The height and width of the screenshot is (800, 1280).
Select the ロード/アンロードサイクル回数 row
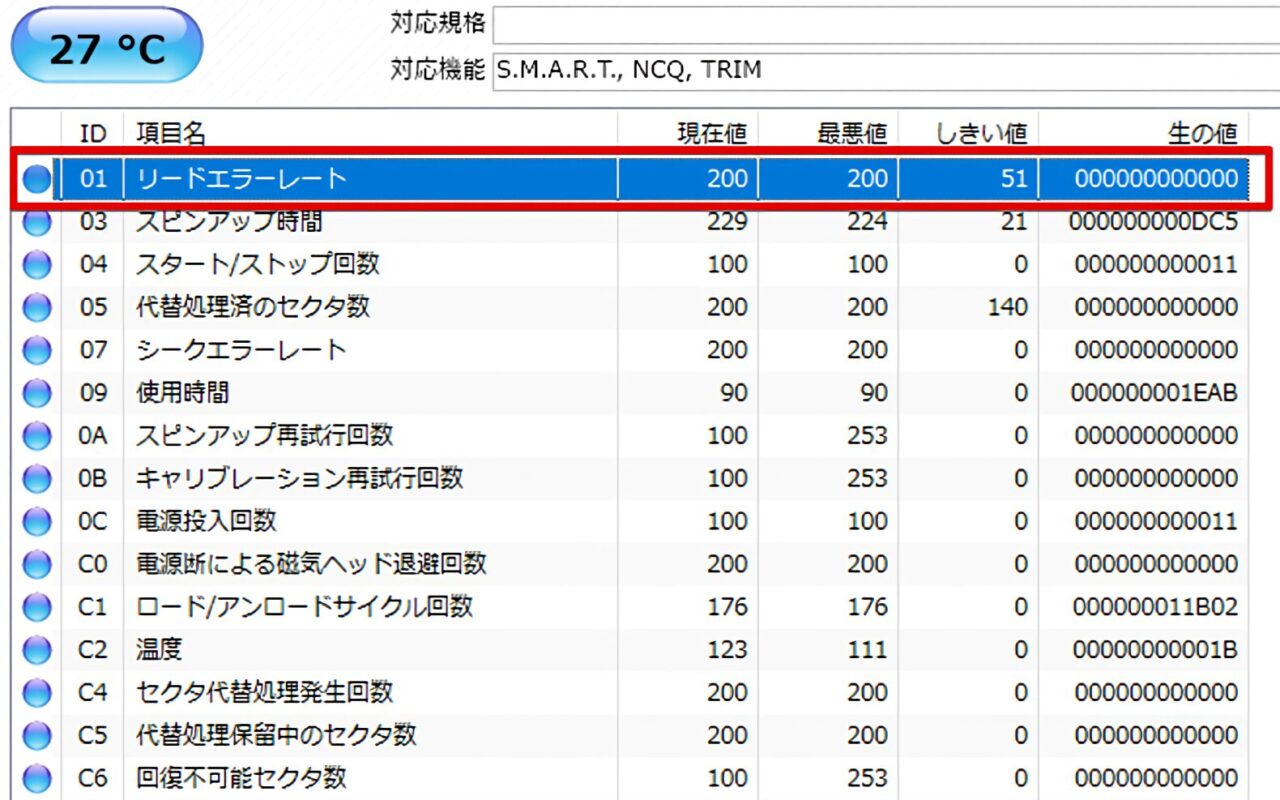[630, 608]
